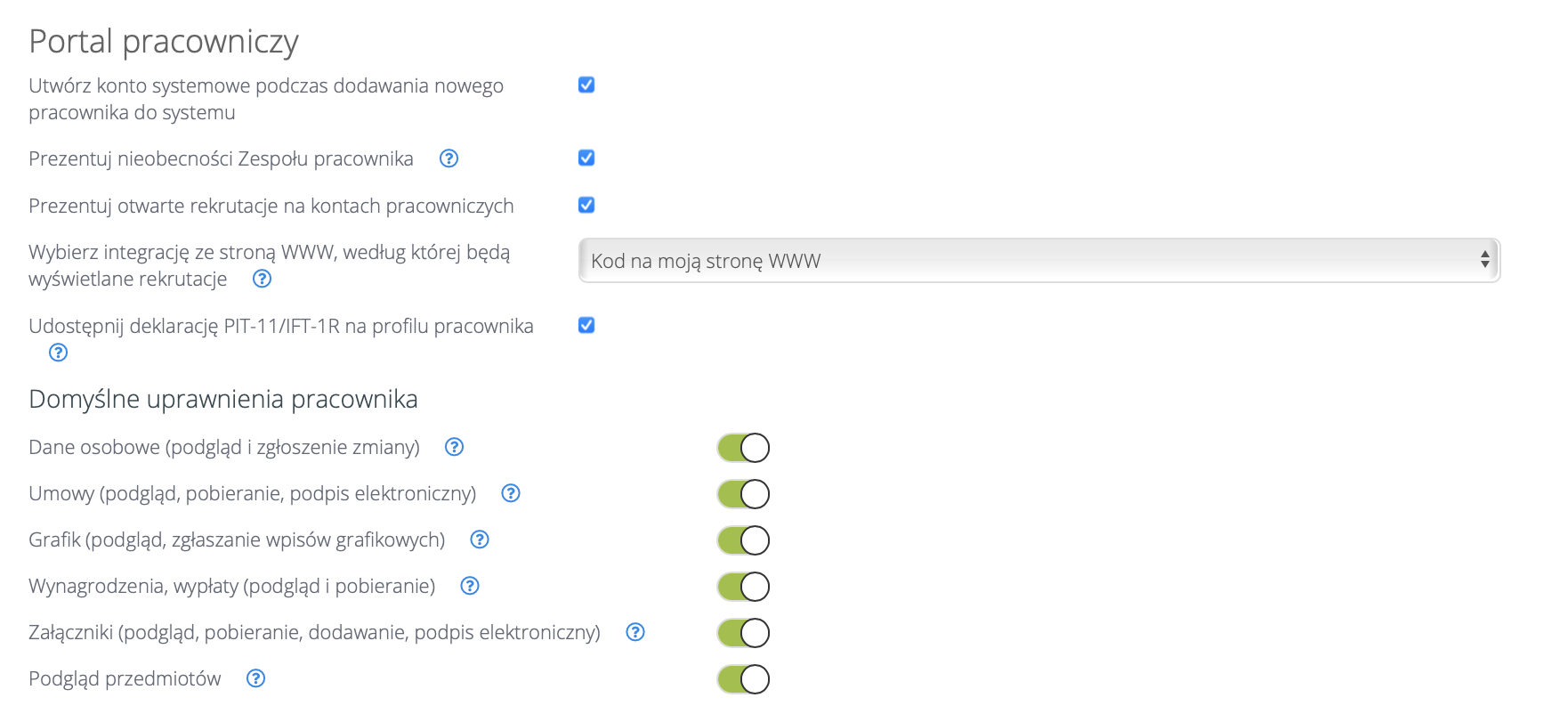The height and width of the screenshot is (714, 1568).
Task: Turn off Dane osobowe permission toggle
Action: pyautogui.click(x=743, y=448)
